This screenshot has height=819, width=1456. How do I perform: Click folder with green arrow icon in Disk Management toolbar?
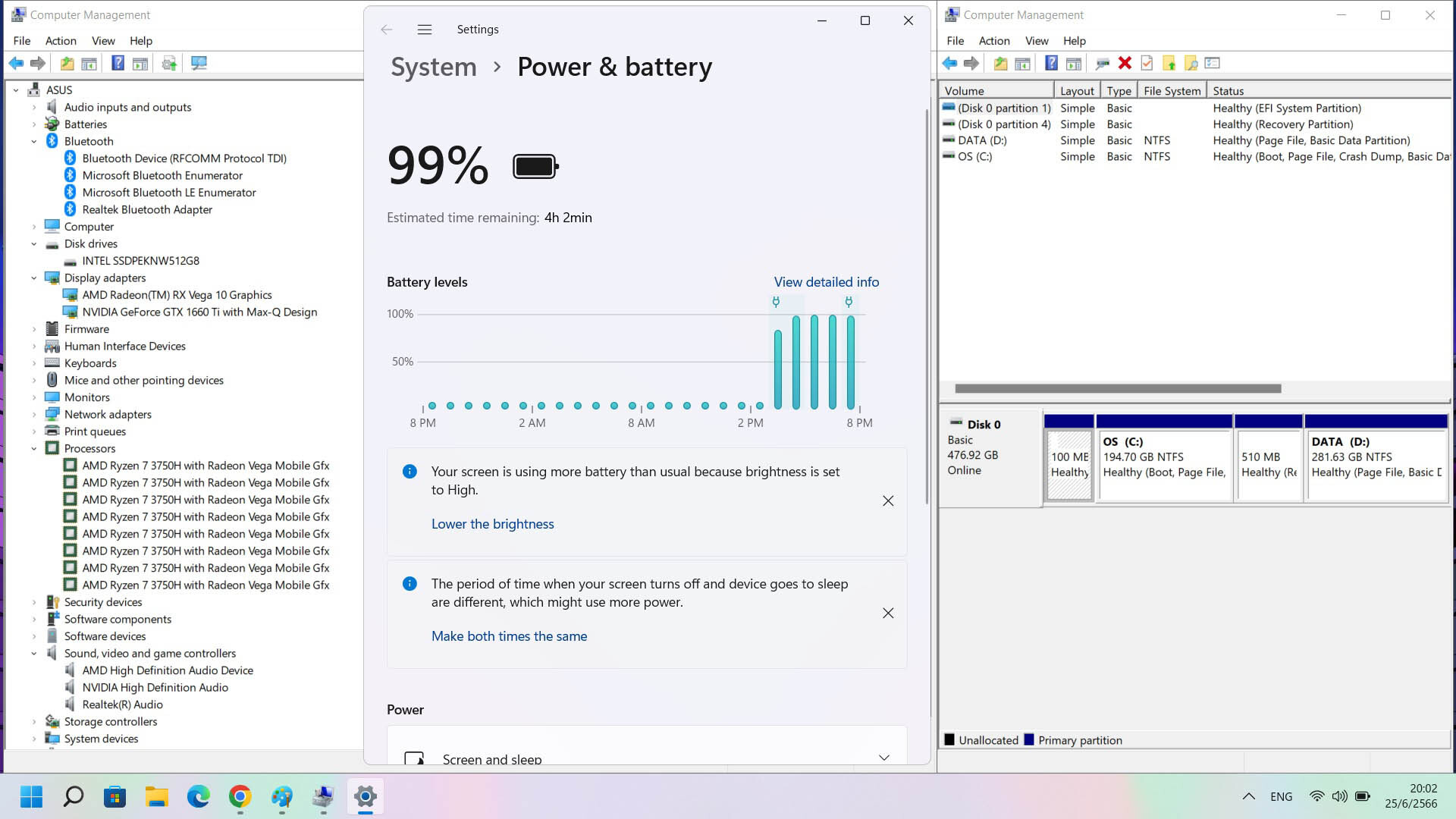click(1169, 64)
